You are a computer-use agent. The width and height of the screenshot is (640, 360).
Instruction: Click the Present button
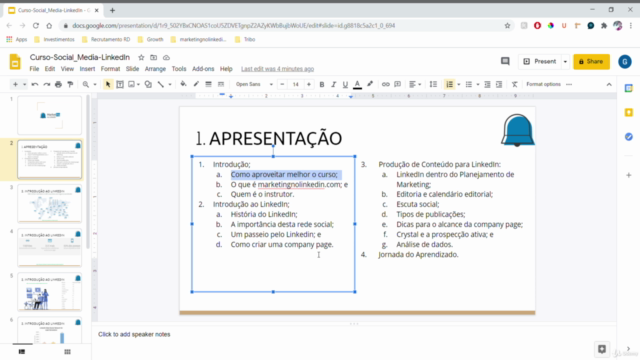click(540, 62)
